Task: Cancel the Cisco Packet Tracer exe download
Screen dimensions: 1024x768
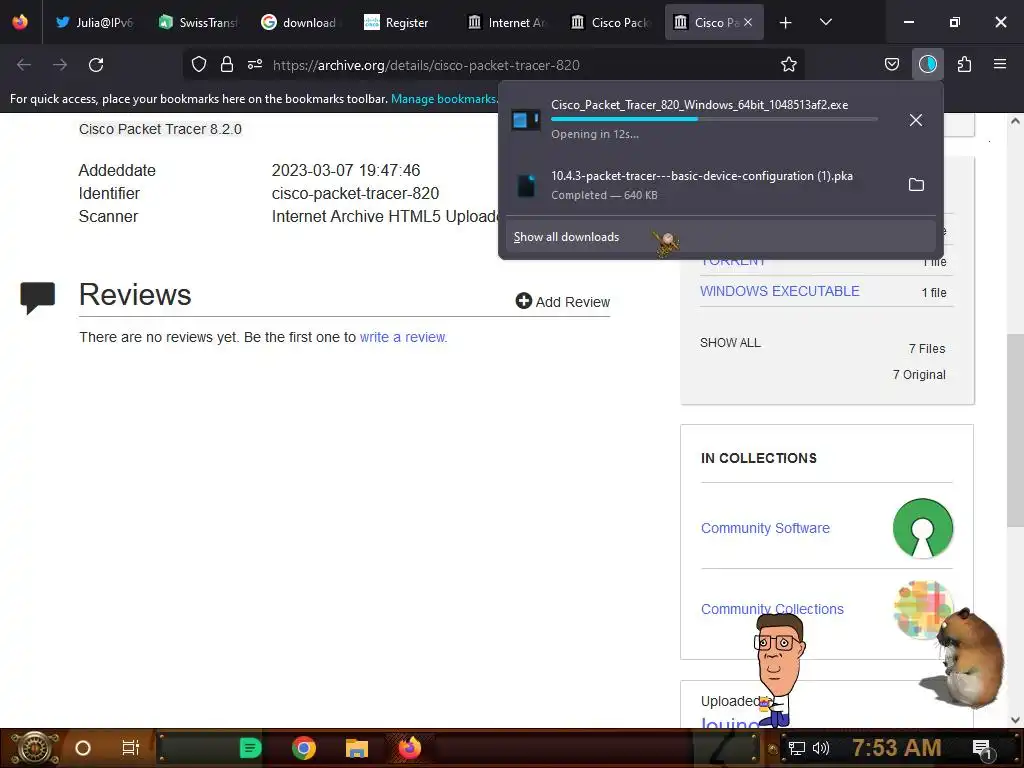Action: point(916,120)
